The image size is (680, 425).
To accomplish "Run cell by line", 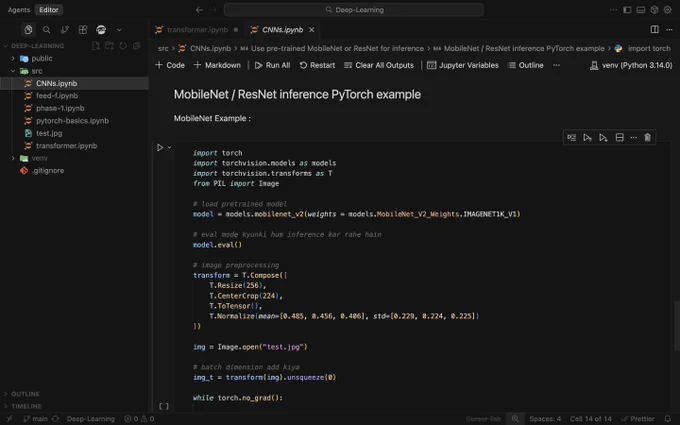I will (572, 137).
